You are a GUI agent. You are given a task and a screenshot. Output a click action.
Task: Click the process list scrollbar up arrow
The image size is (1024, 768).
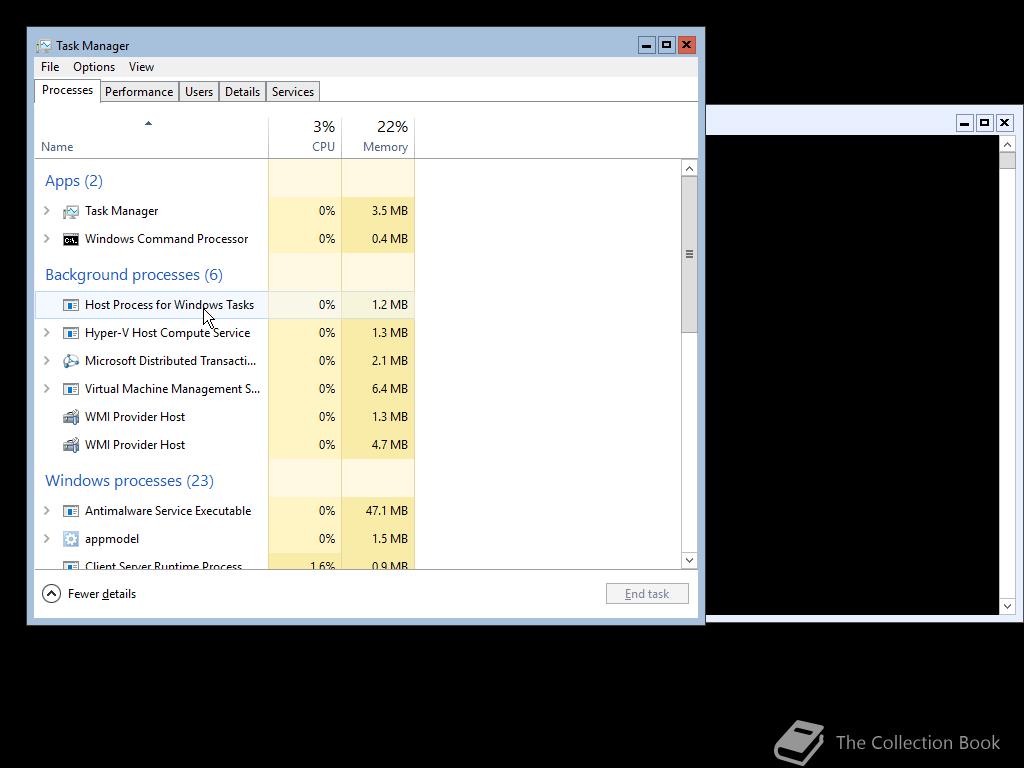pos(689,168)
